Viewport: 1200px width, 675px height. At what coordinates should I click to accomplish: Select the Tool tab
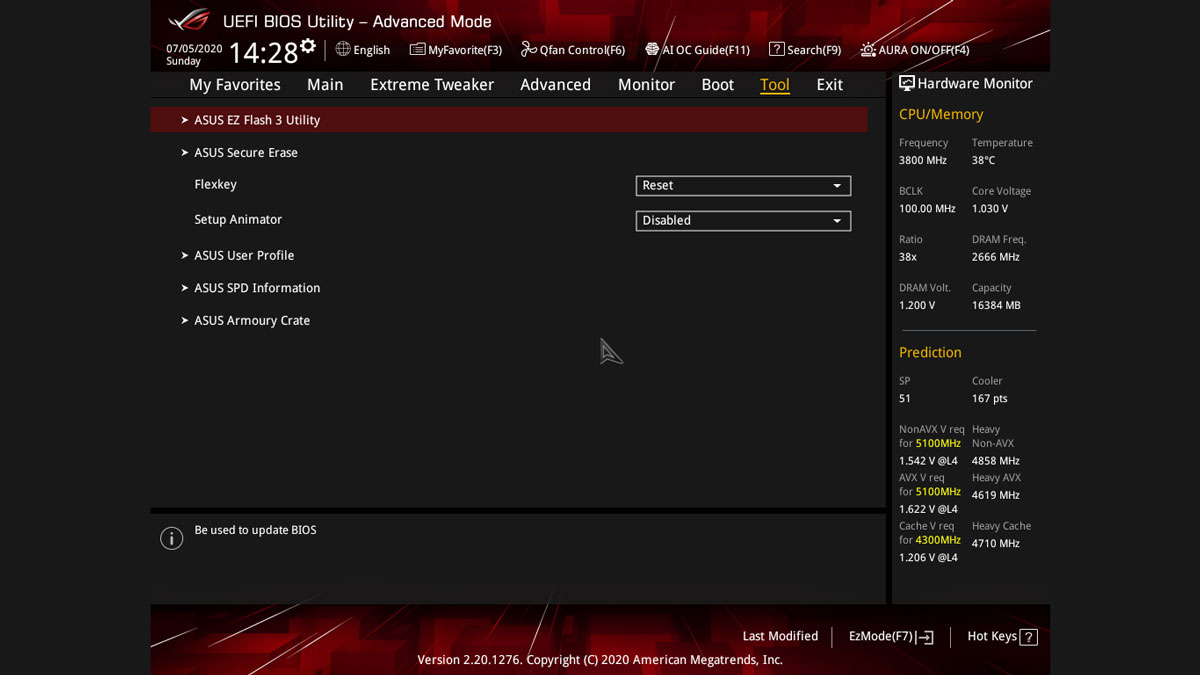point(775,85)
